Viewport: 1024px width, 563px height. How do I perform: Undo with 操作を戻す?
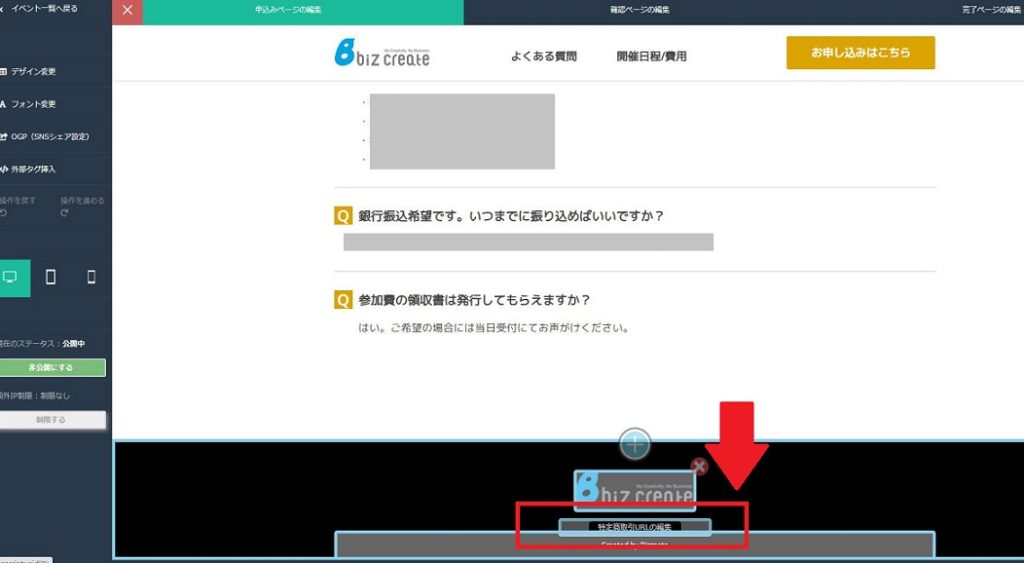(16, 206)
